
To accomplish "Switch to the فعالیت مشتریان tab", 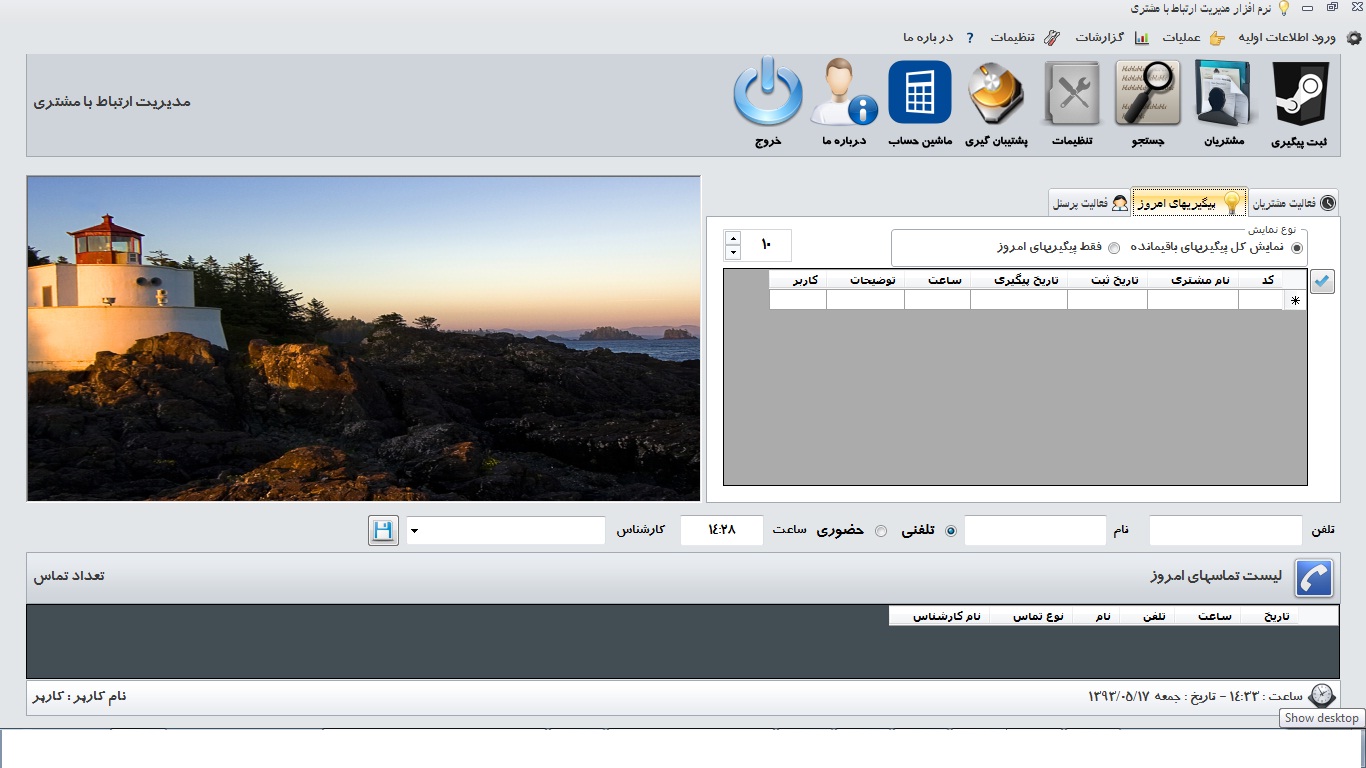I will 1293,203.
